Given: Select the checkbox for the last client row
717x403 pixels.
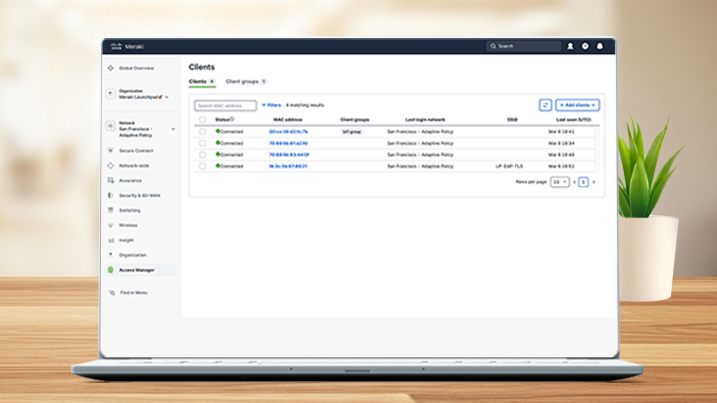Looking at the screenshot, I should [202, 166].
